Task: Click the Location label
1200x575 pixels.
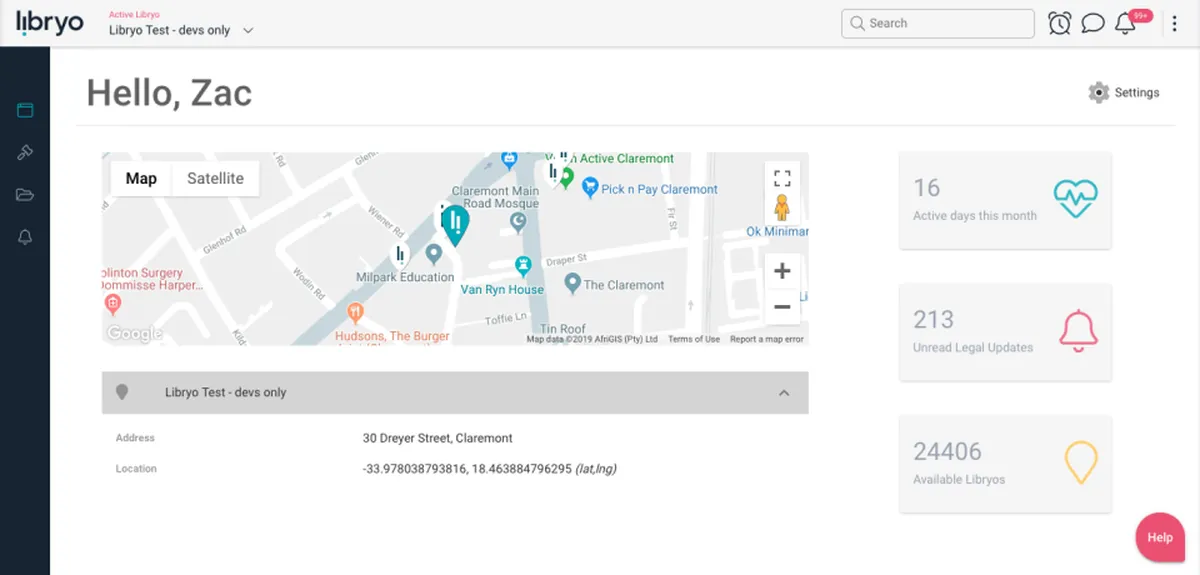Action: (136, 468)
